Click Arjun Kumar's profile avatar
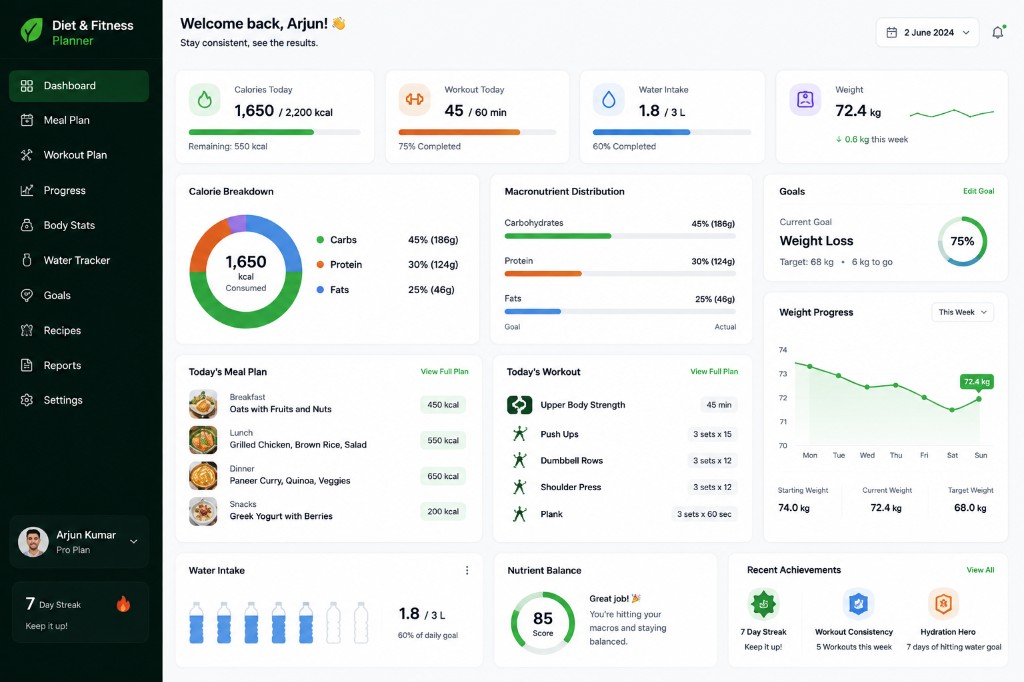 (33, 542)
